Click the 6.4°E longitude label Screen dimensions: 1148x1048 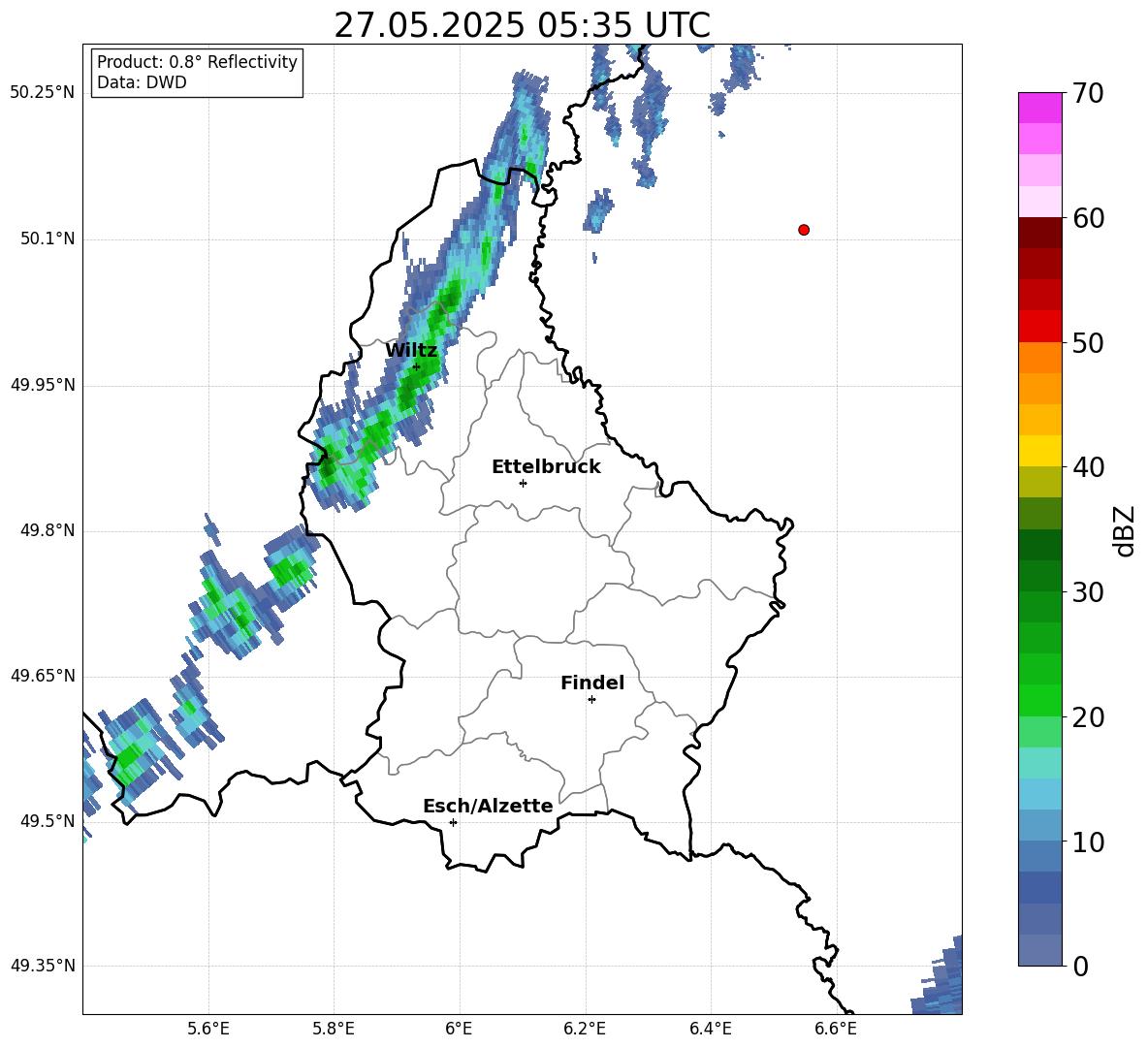[710, 1029]
